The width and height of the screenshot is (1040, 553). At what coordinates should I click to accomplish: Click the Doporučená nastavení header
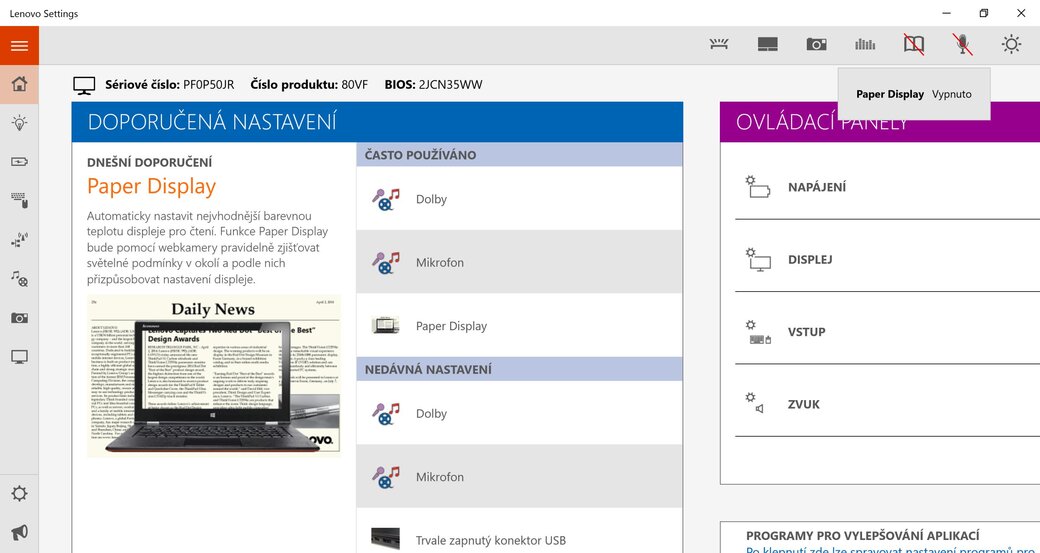click(377, 122)
